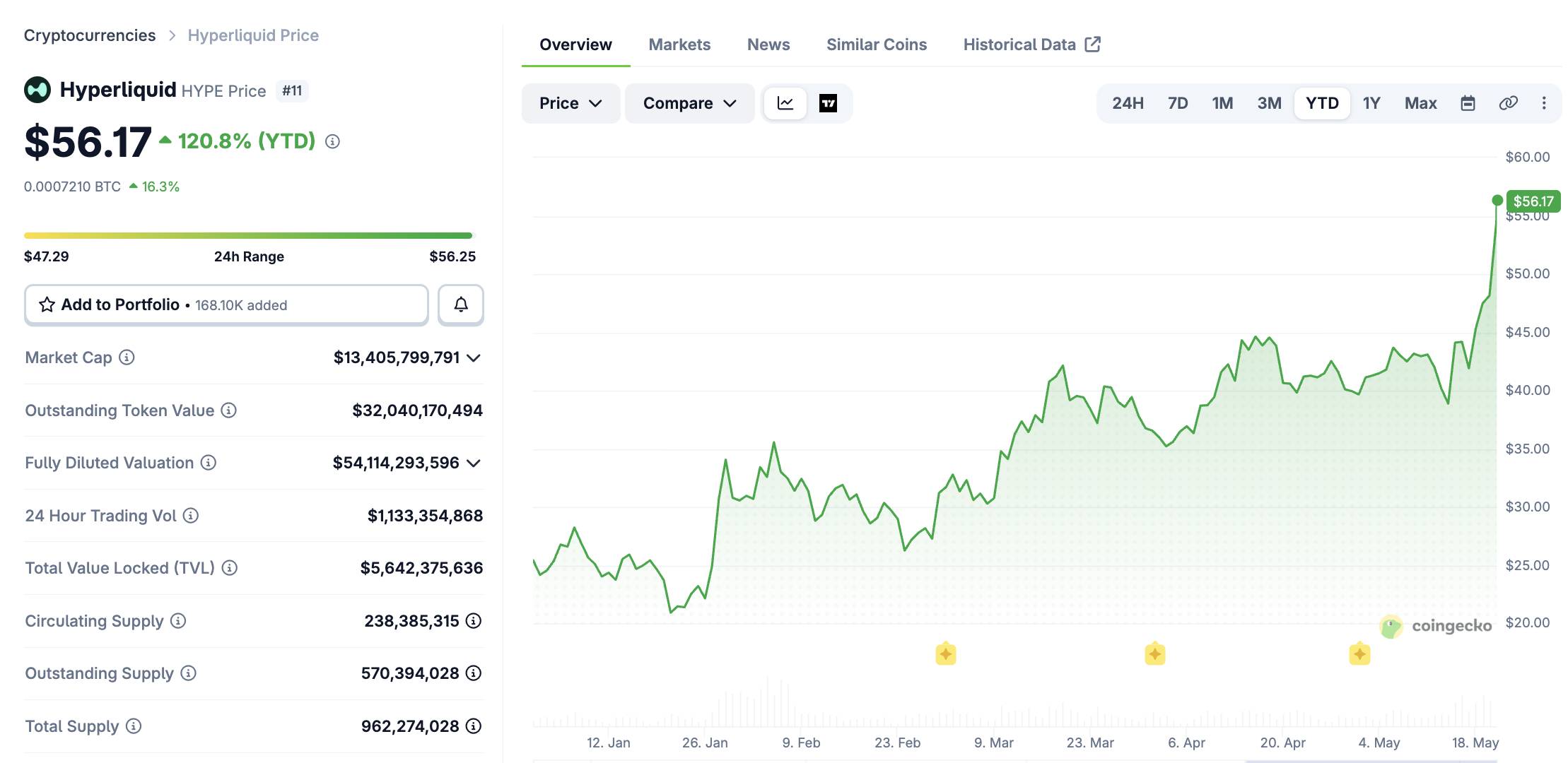Viewport: 1568px width, 763px height.
Task: Click Add to Portfolio button
Action: point(226,304)
